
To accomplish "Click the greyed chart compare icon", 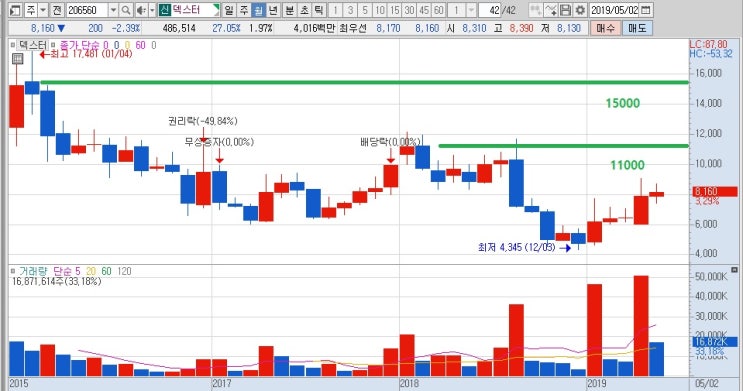I will click(x=535, y=10).
